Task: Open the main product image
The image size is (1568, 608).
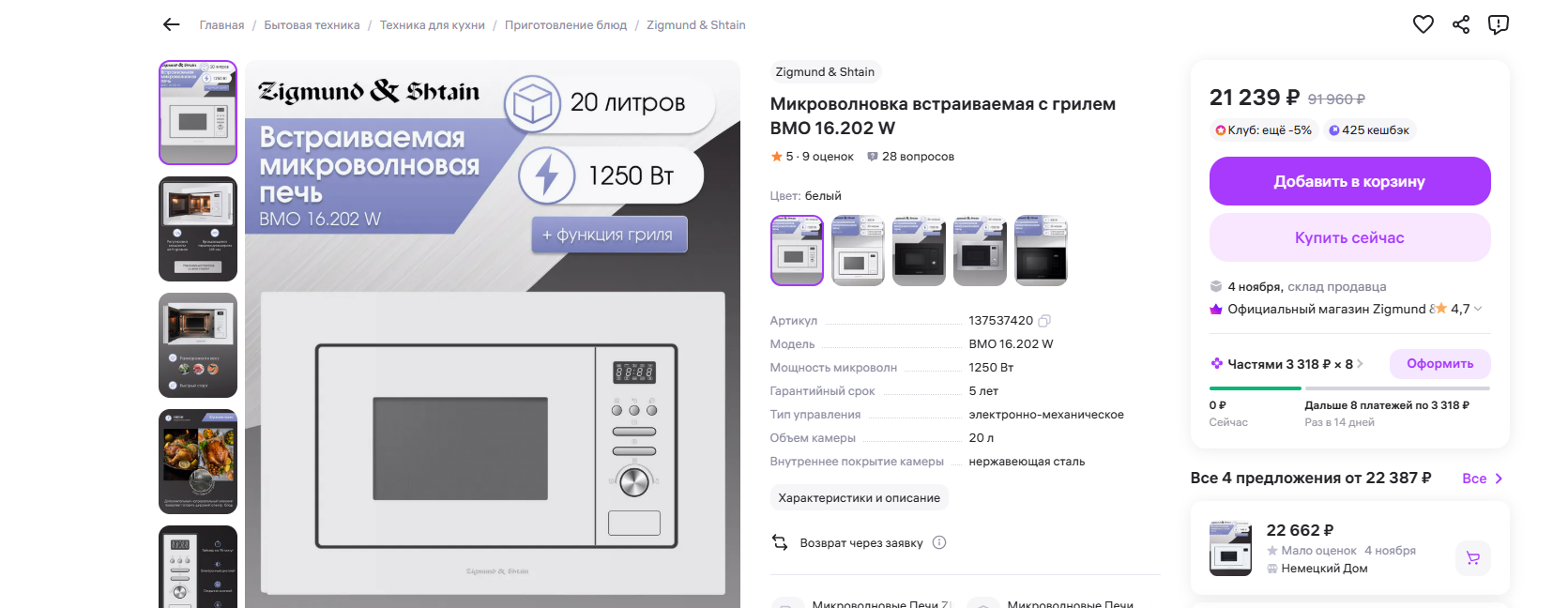Action: [x=493, y=334]
